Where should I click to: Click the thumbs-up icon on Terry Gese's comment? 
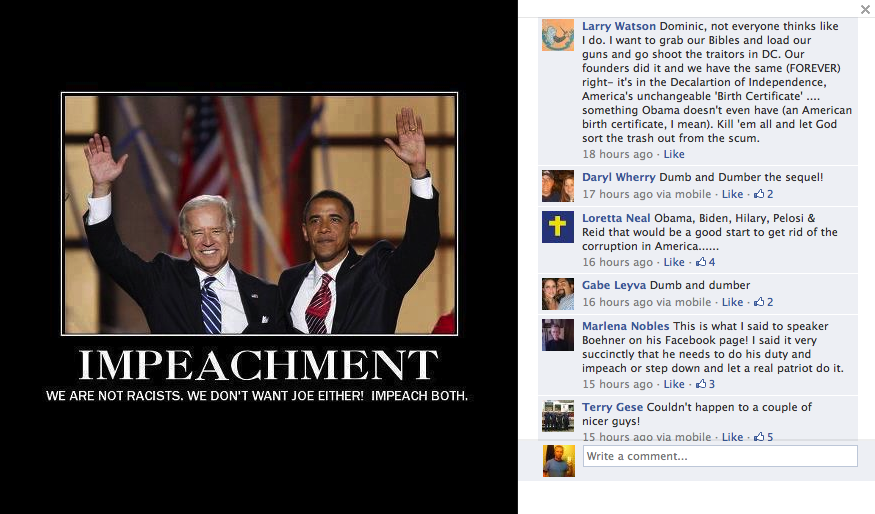[759, 436]
